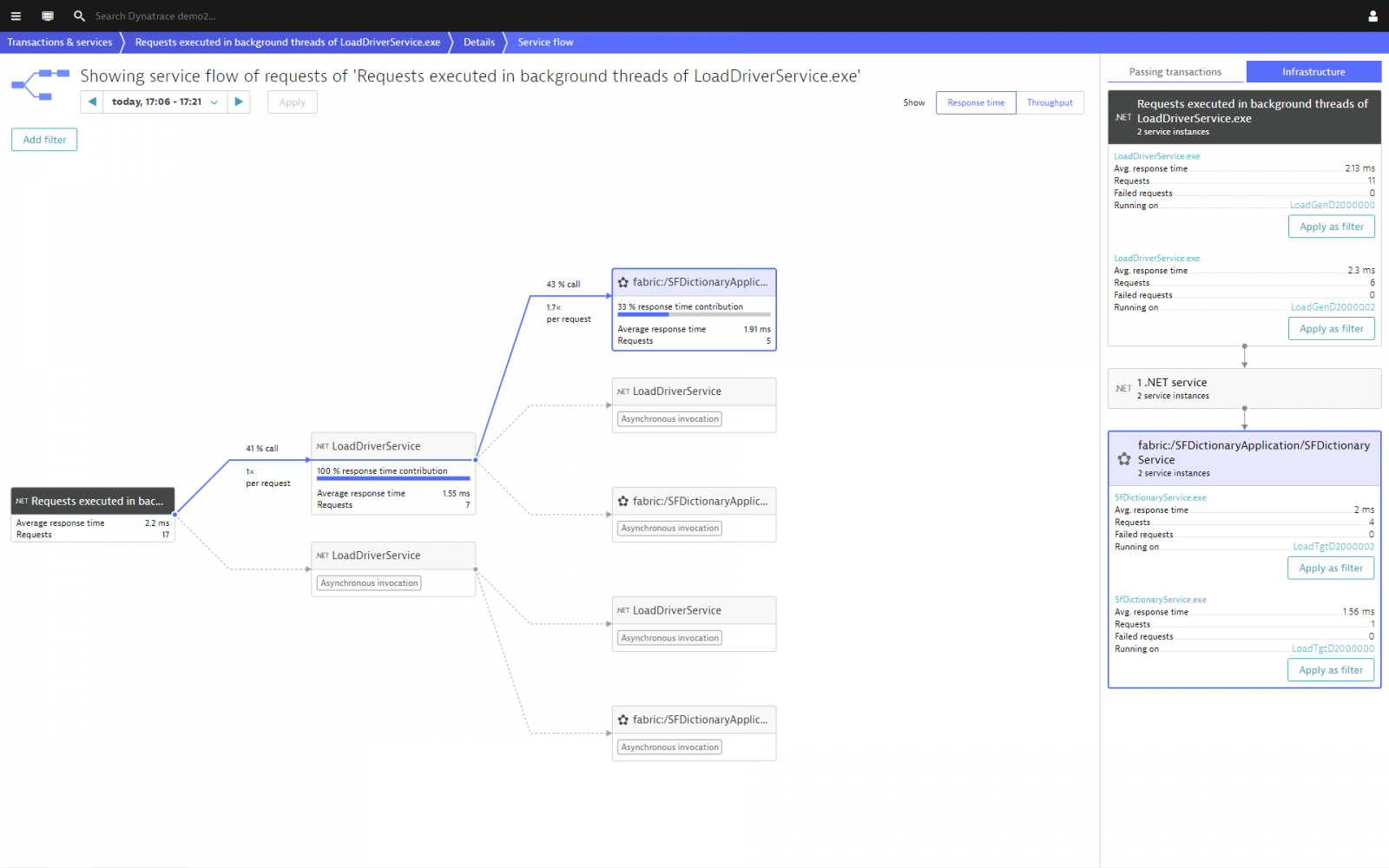The width and height of the screenshot is (1389, 868).
Task: Click .NET icon beside 1 .NET service
Action: coord(1123,388)
